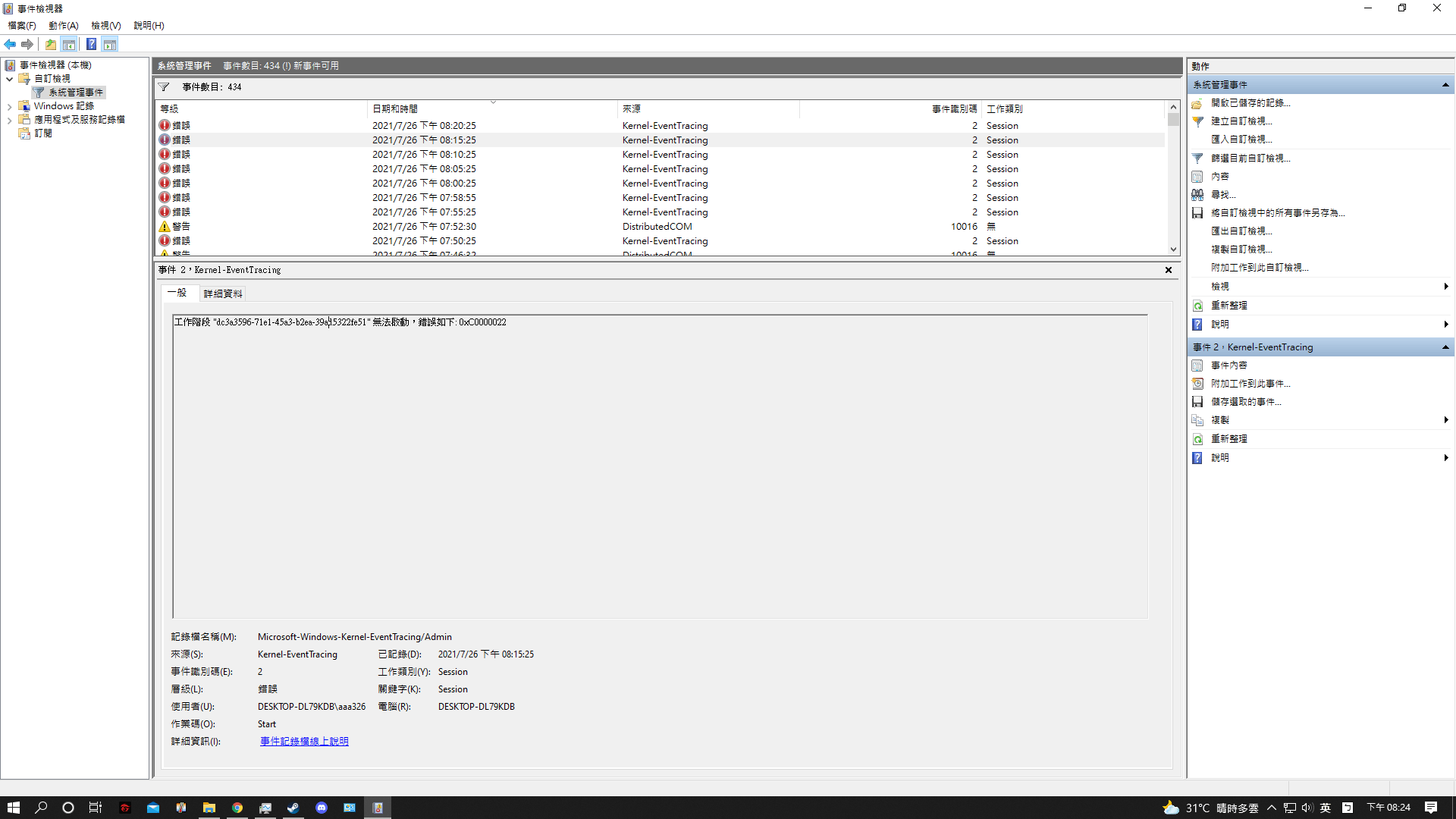Expand 應用程式及服務記錄檔 tree node
Screen dimensions: 1456x819
(x=9, y=121)
